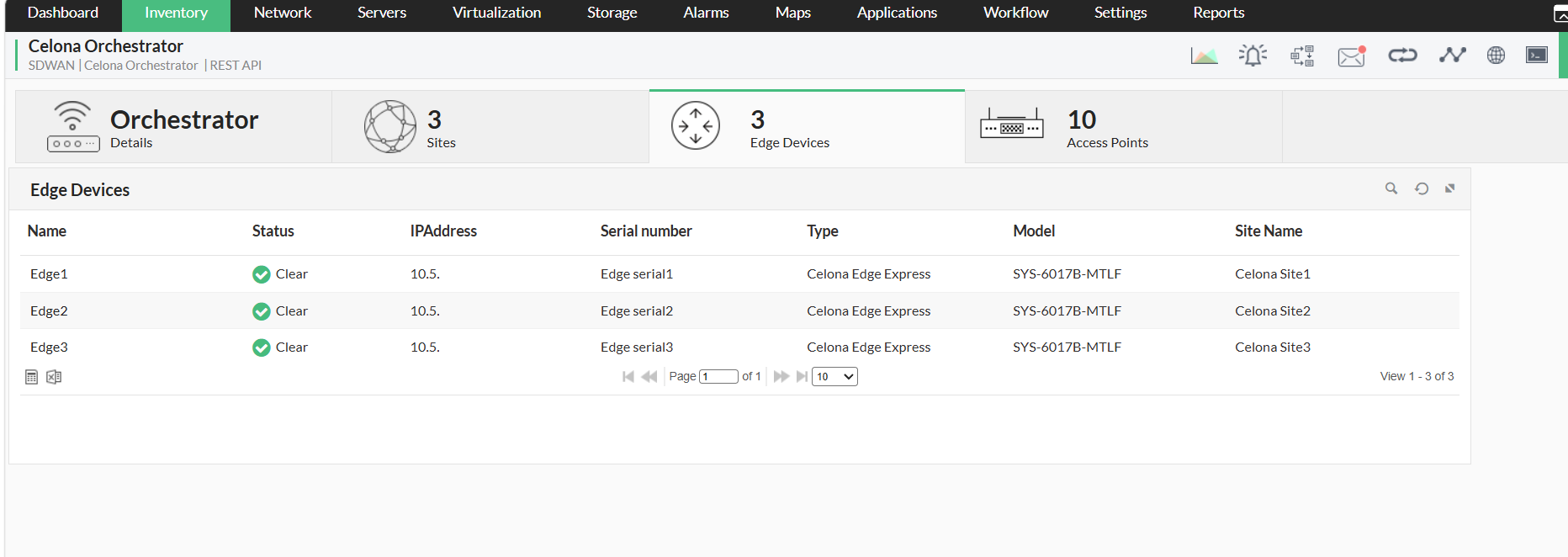
Task: Click the connected nodes line-graph icon
Action: coord(1452,56)
